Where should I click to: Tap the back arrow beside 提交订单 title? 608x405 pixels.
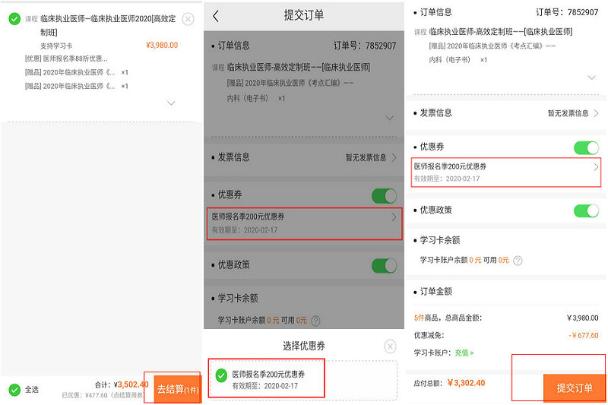click(216, 16)
